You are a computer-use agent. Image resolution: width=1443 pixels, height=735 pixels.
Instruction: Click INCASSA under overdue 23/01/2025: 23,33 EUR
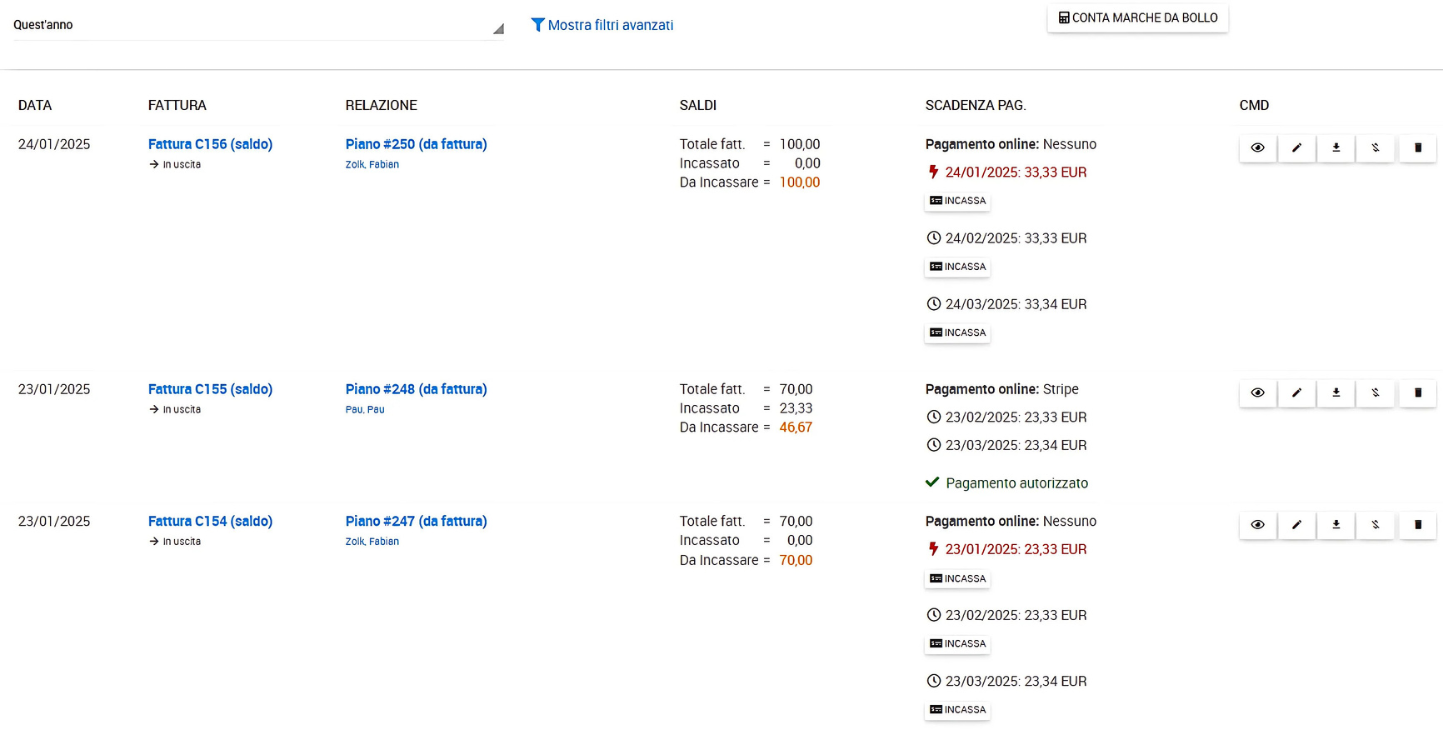pyautogui.click(x=957, y=579)
